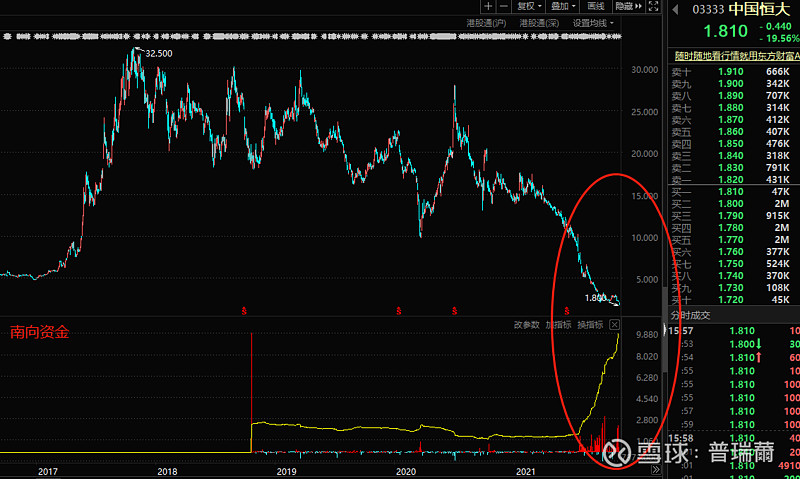The height and width of the screenshot is (479, 800).
Task: Click 加指标 to add an indicator
Action: [x=558, y=324]
